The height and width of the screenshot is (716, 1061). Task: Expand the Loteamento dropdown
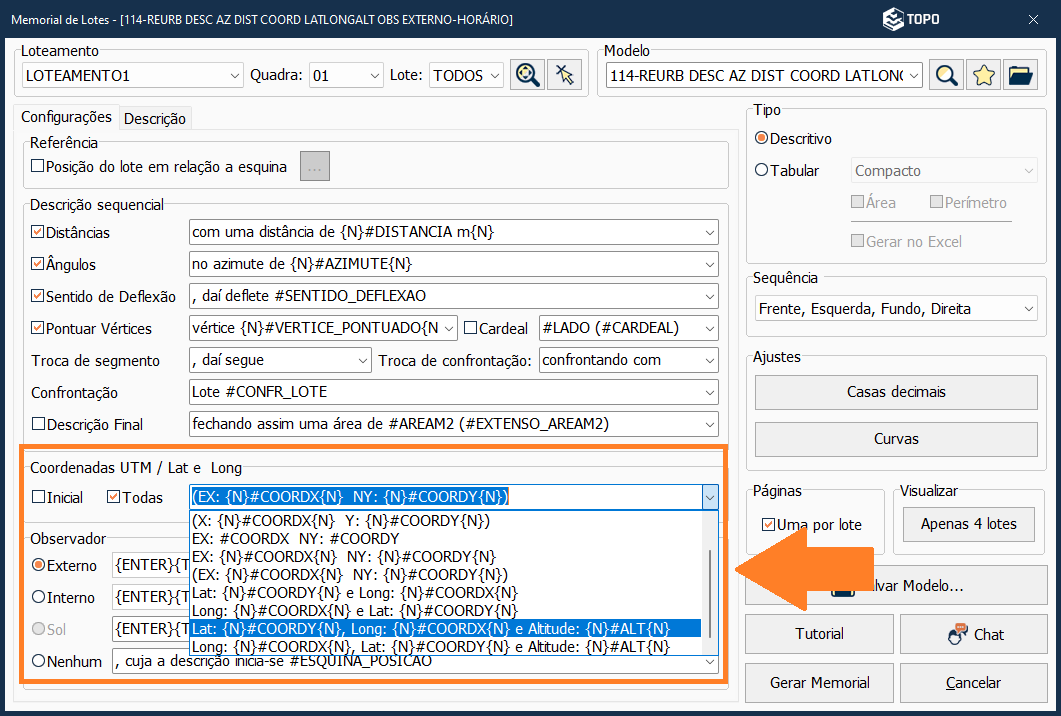(x=235, y=75)
